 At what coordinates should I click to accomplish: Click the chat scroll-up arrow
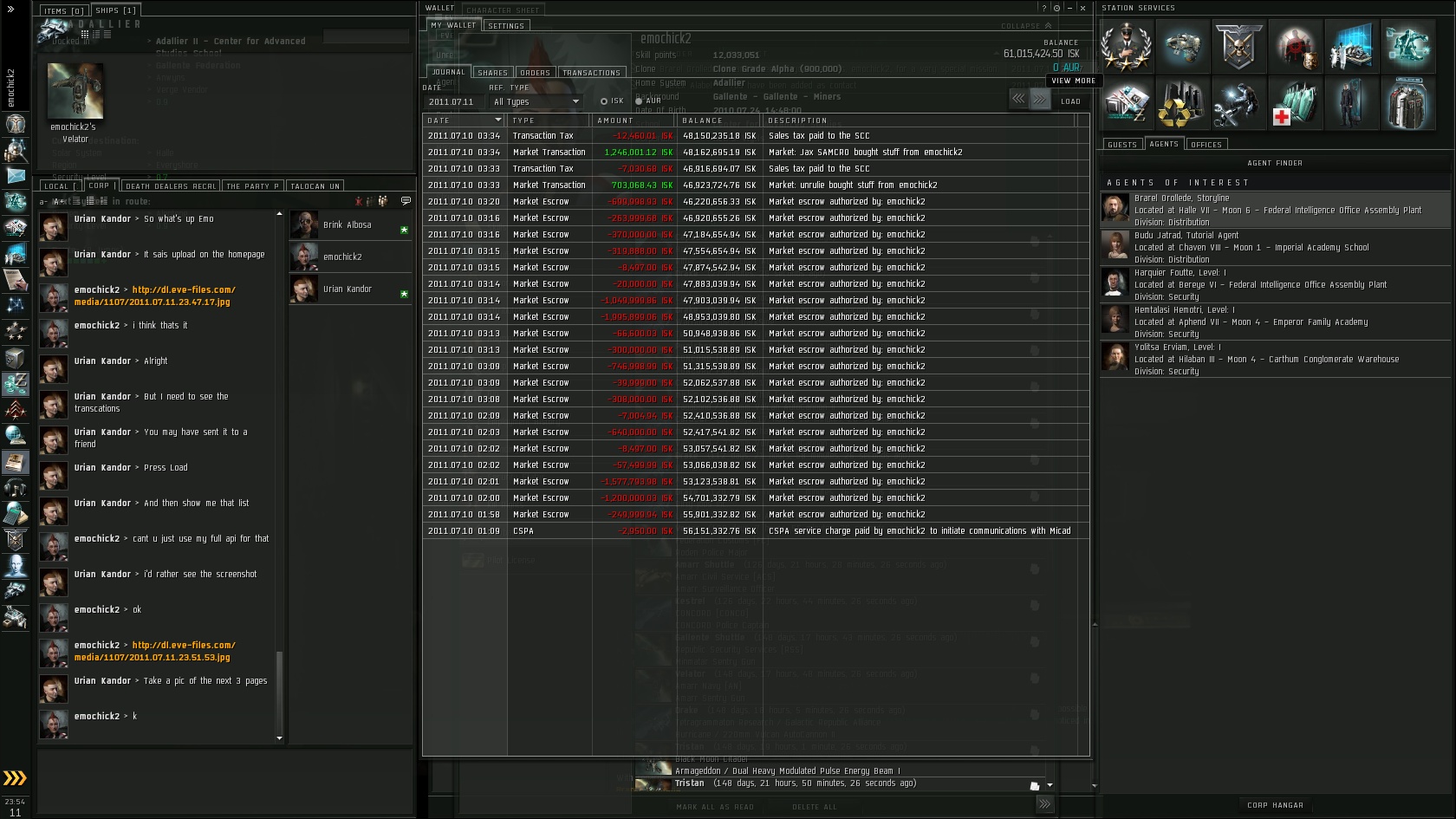pos(279,213)
